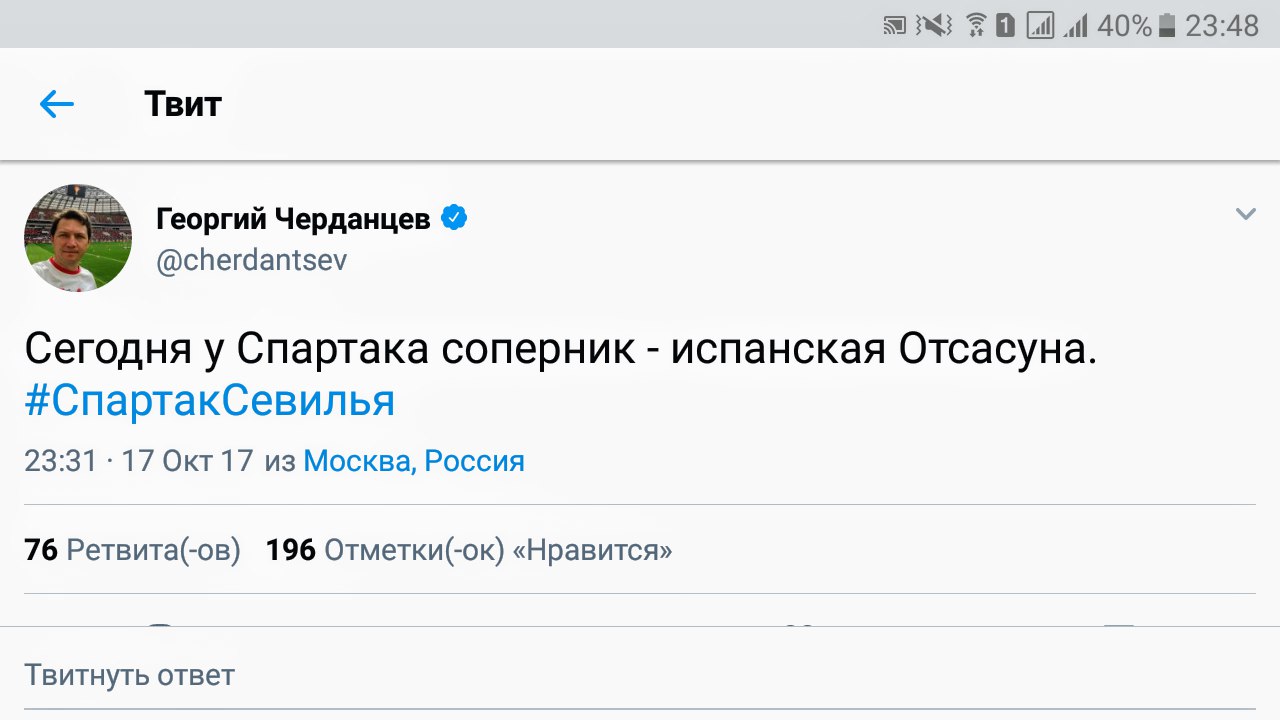This screenshot has width=1280, height=720.
Task: Tap the Георгий Черданцев display name
Action: 293,219
